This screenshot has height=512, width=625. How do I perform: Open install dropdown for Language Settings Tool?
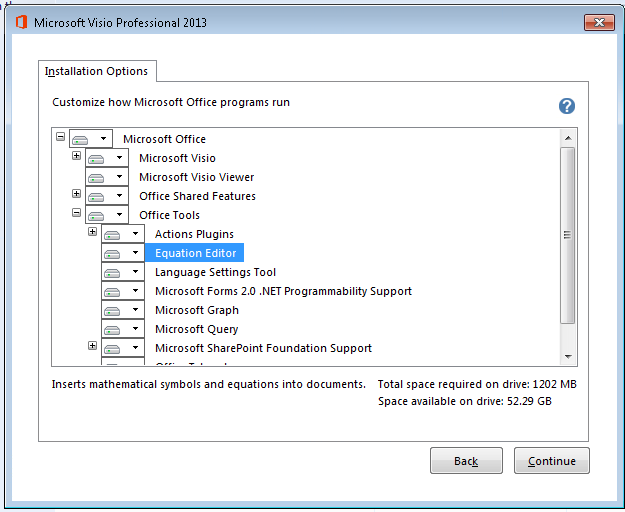(x=123, y=272)
